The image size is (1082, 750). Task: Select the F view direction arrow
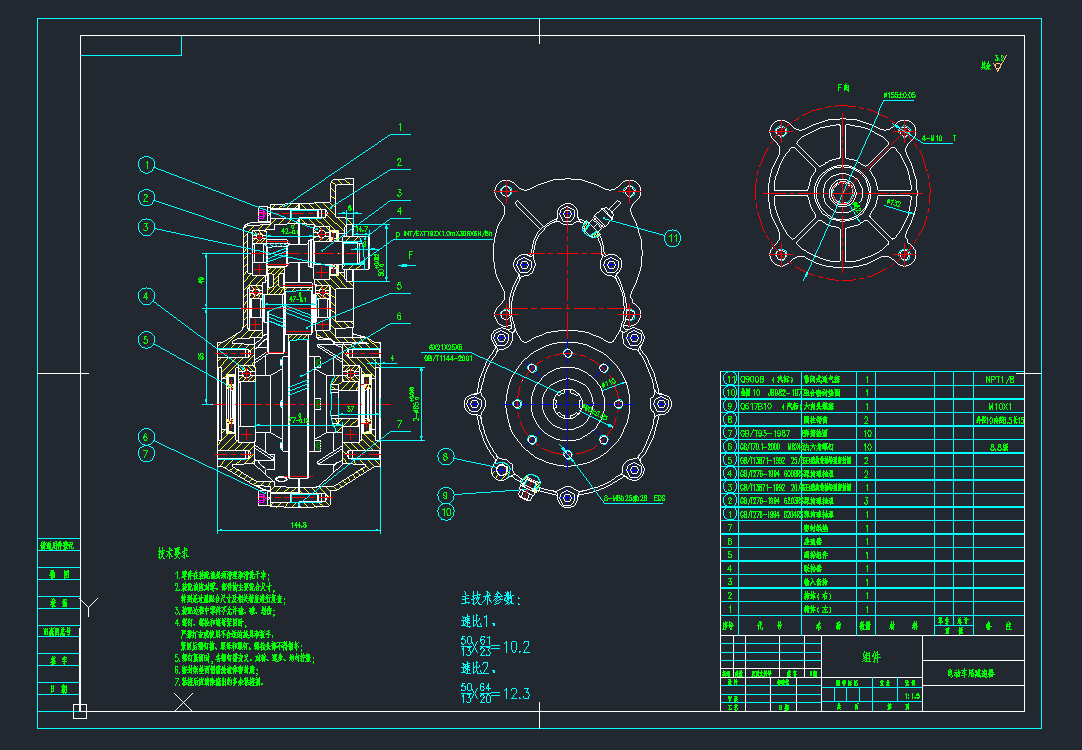click(x=405, y=255)
